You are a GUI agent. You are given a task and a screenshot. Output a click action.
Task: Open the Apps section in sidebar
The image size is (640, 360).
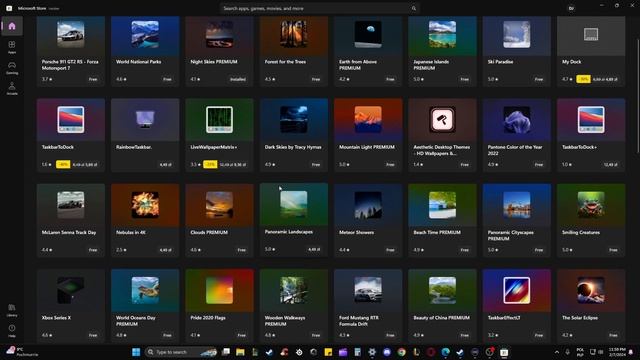pyautogui.click(x=12, y=47)
